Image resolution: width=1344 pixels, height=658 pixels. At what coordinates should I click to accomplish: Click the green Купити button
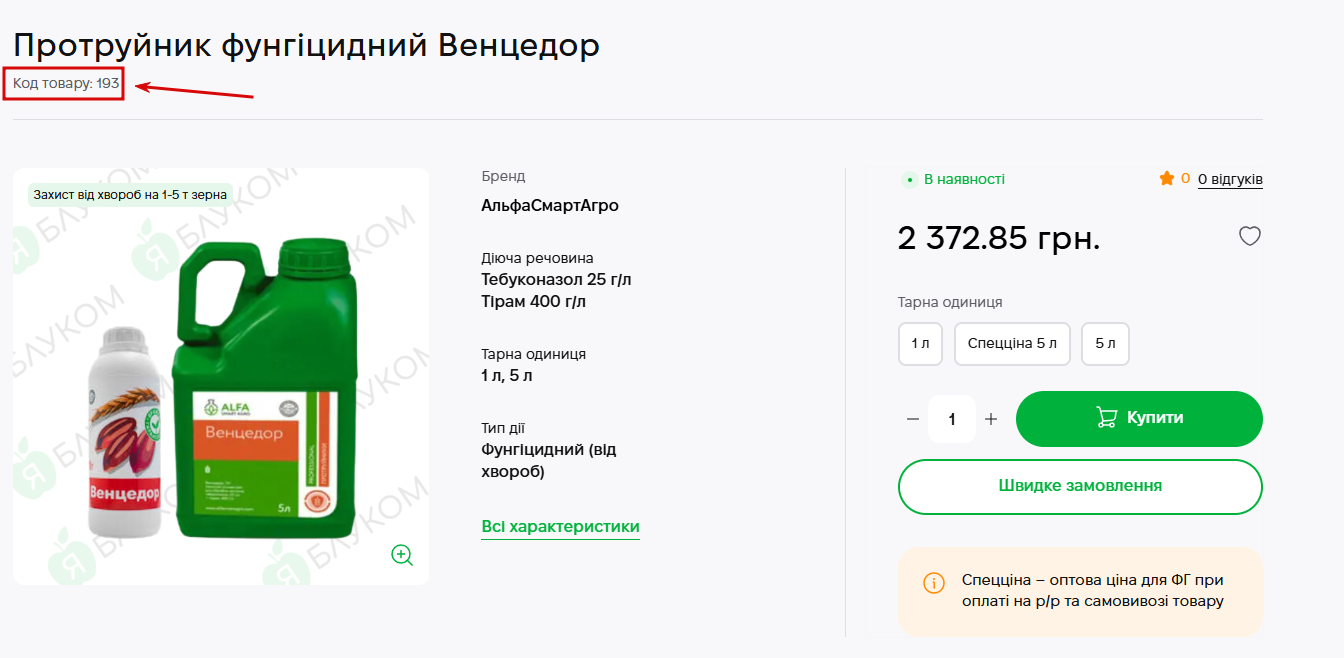point(1139,419)
